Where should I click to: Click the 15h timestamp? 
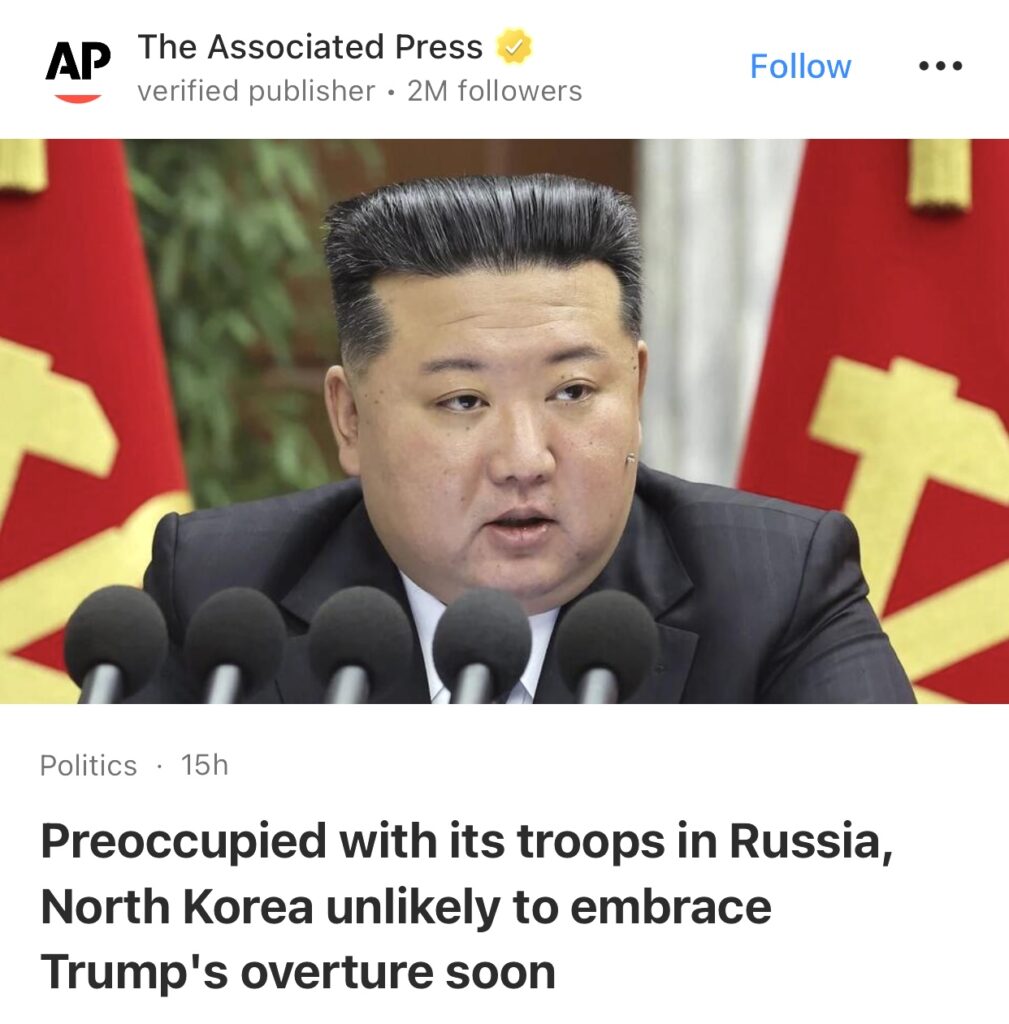click(204, 765)
